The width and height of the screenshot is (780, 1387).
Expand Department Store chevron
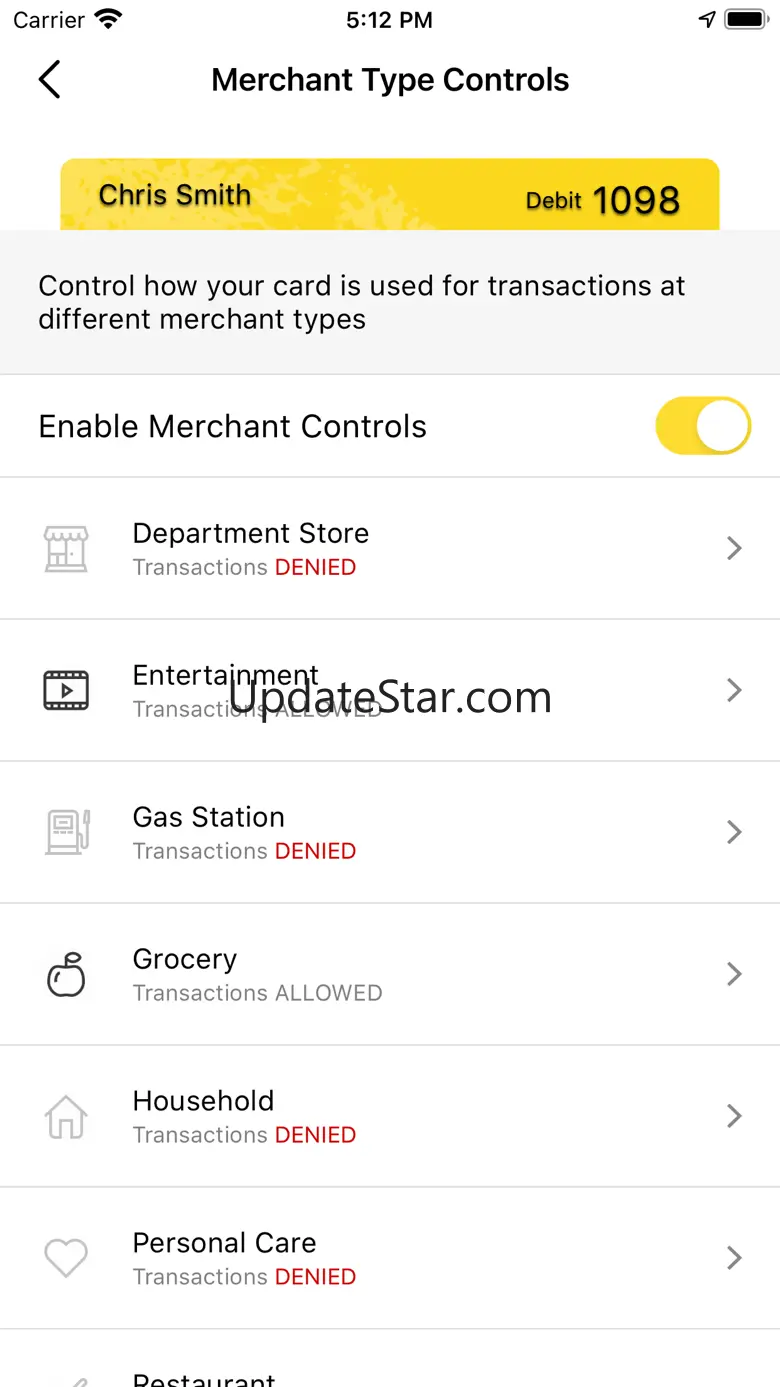pyautogui.click(x=734, y=548)
